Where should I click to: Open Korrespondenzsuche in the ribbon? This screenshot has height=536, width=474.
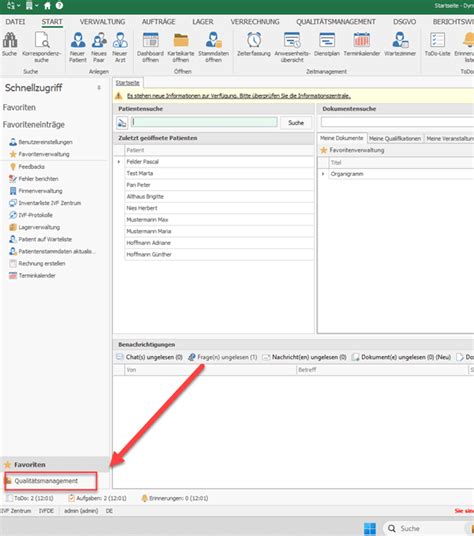point(41,47)
